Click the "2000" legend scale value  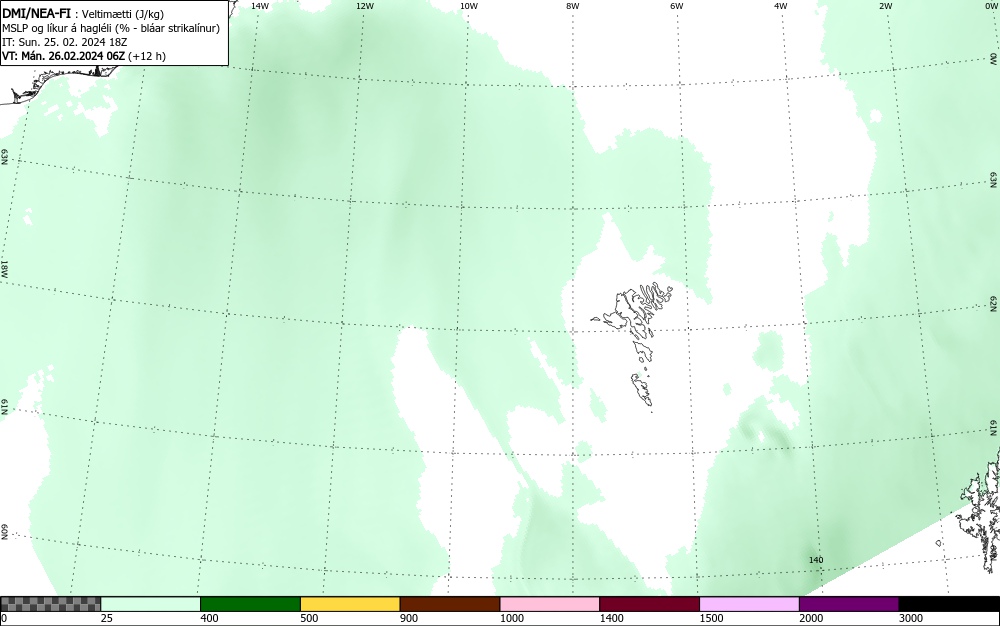tap(811, 618)
